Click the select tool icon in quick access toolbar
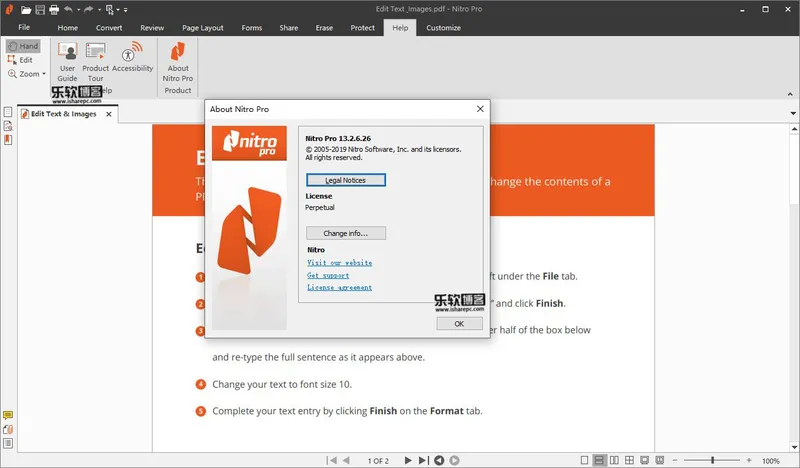 pyautogui.click(x=110, y=9)
